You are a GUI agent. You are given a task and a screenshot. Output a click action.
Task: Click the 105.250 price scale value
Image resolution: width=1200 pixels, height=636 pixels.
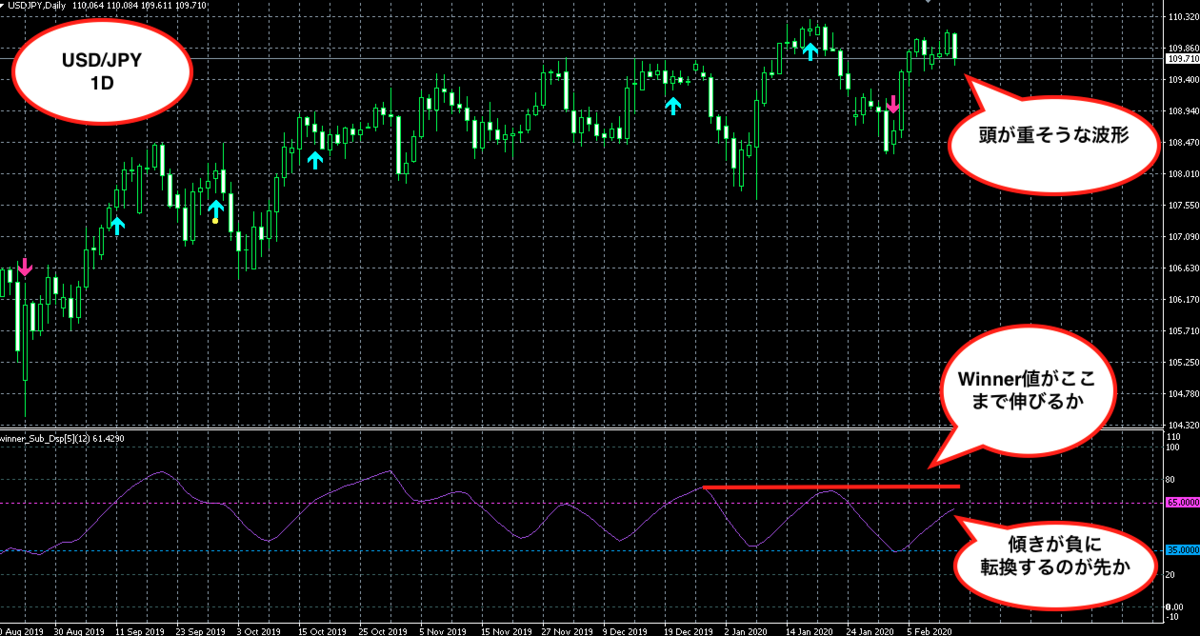(1182, 363)
